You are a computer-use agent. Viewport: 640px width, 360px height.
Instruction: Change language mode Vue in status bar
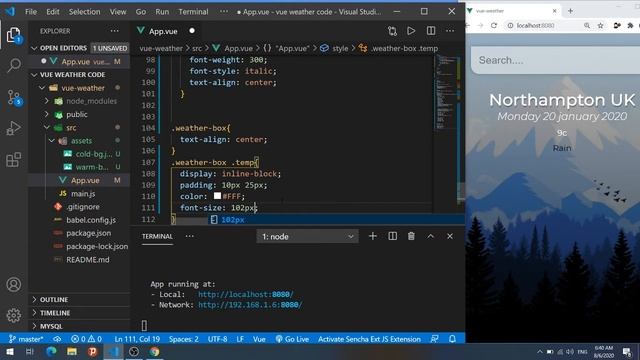pyautogui.click(x=259, y=339)
